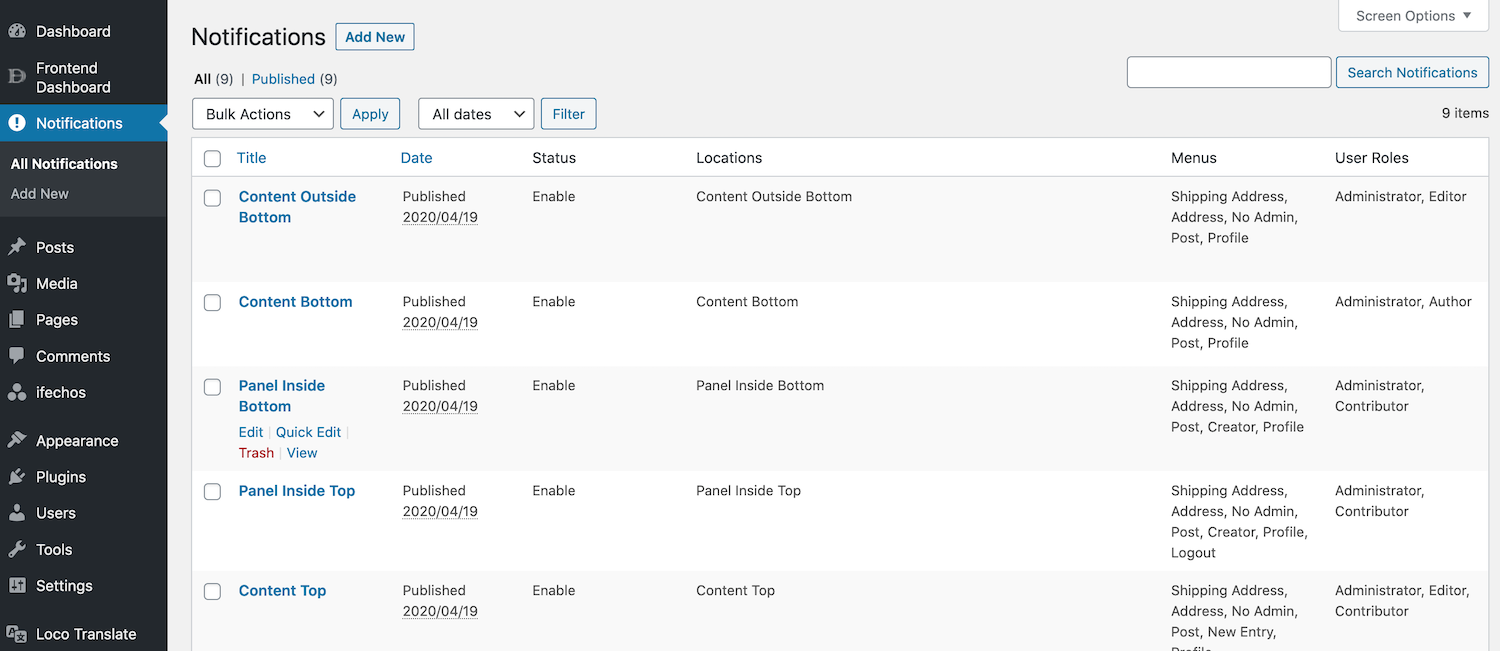The image size is (1500, 651).
Task: Click the Dashboard gauge icon
Action: click(17, 31)
